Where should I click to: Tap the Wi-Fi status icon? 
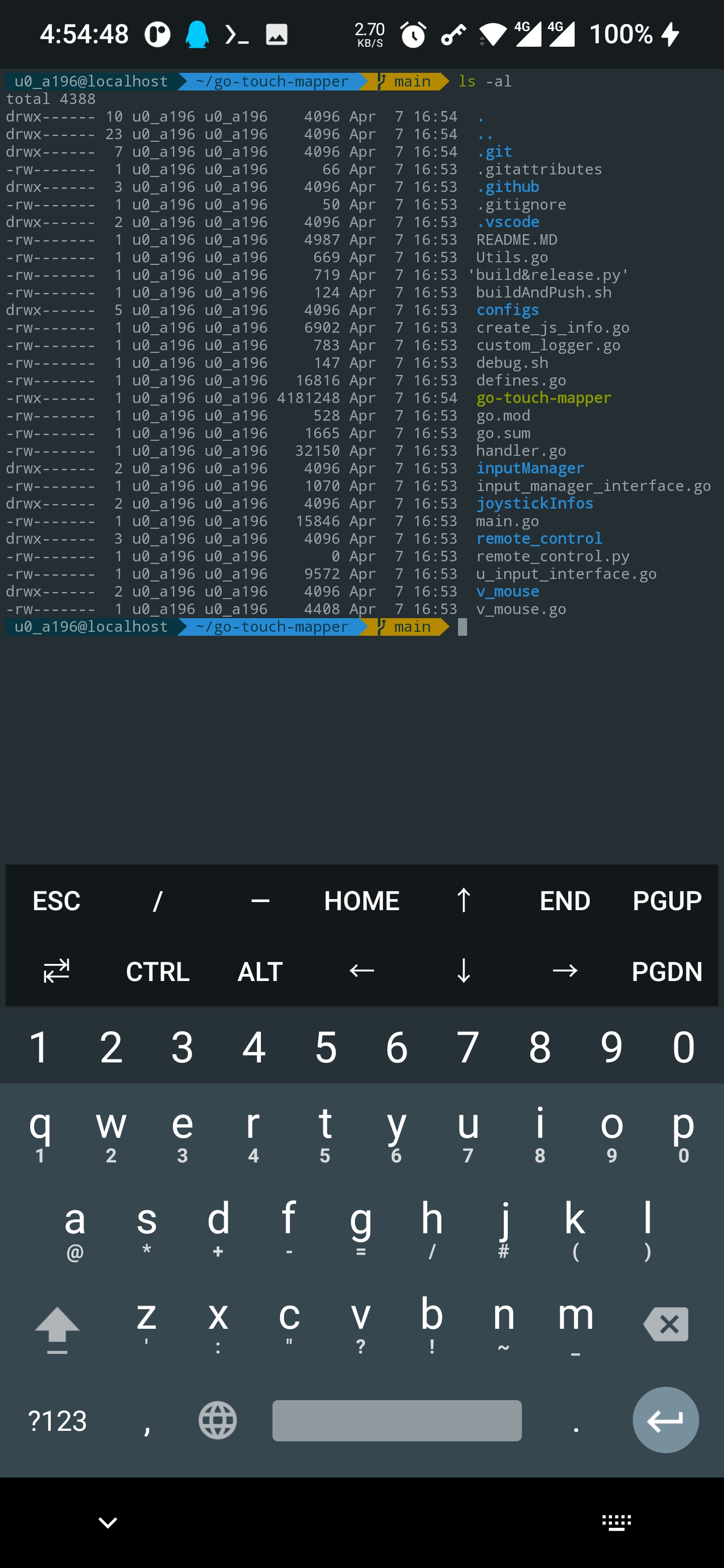[492, 35]
